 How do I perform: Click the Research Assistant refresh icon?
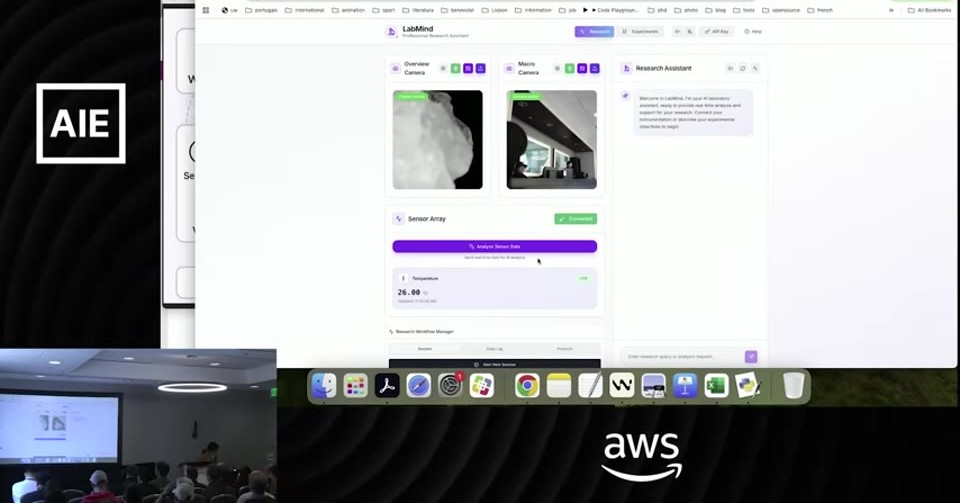pyautogui.click(x=743, y=69)
